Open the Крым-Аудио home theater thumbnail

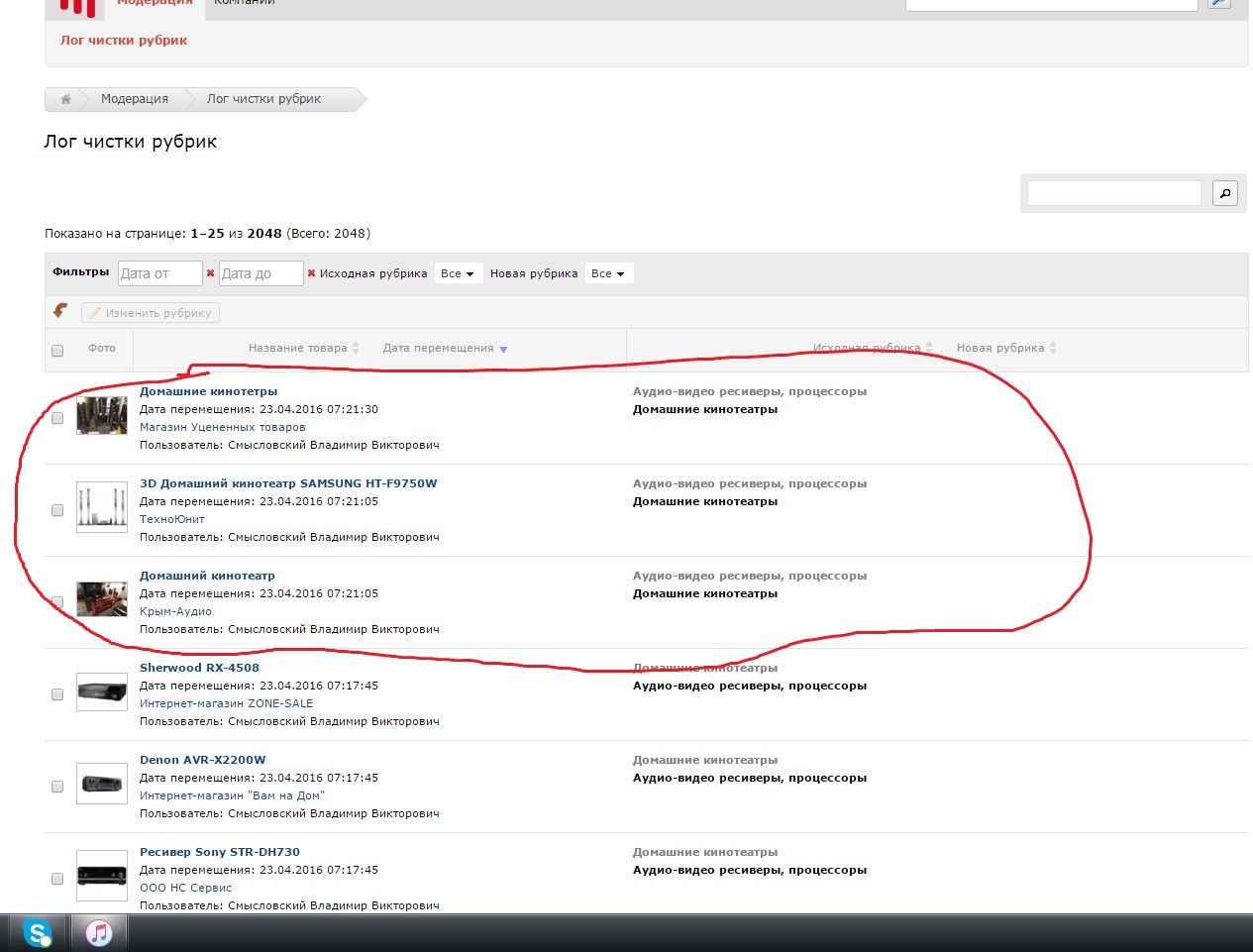(x=102, y=599)
